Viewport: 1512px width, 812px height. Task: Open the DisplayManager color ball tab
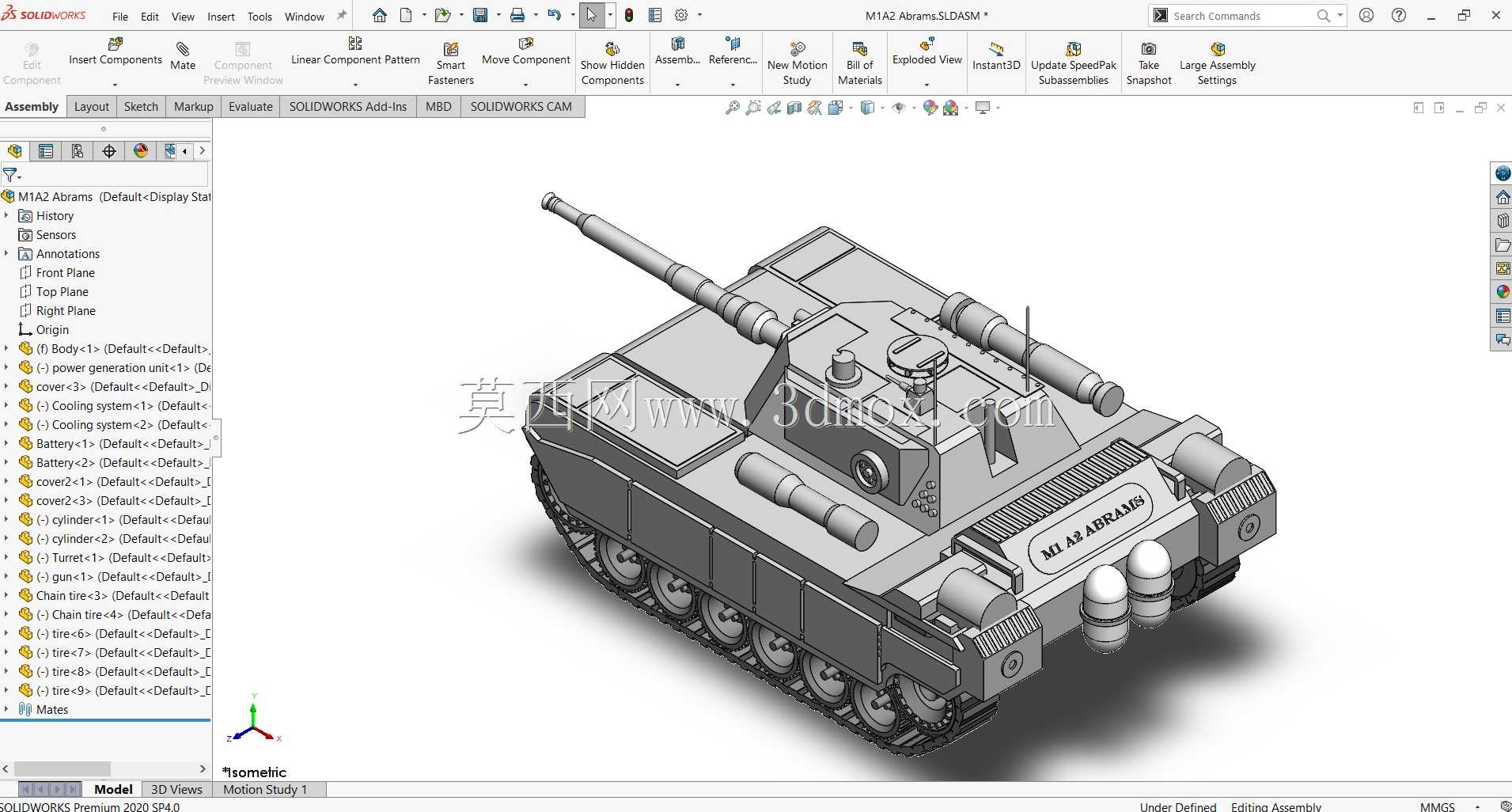[141, 151]
